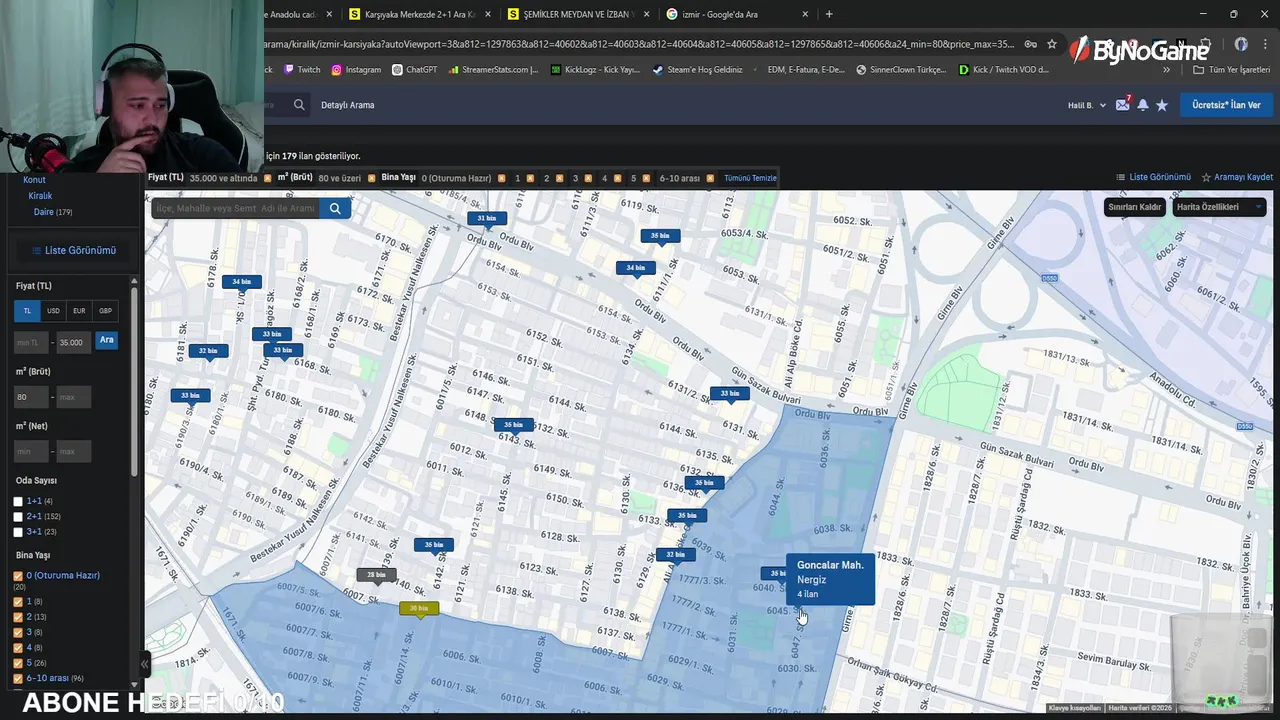1280x720 pixels.
Task: Uncheck '6-10 arası' building age checkbox
Action: coord(18,678)
